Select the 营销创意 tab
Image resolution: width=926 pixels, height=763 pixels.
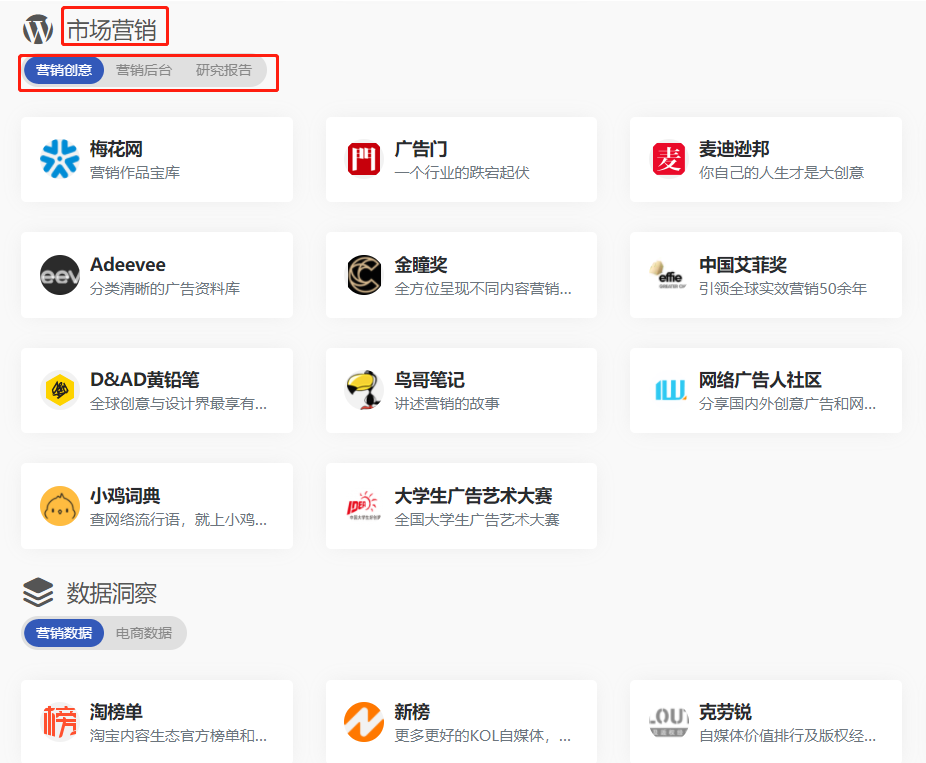click(64, 70)
